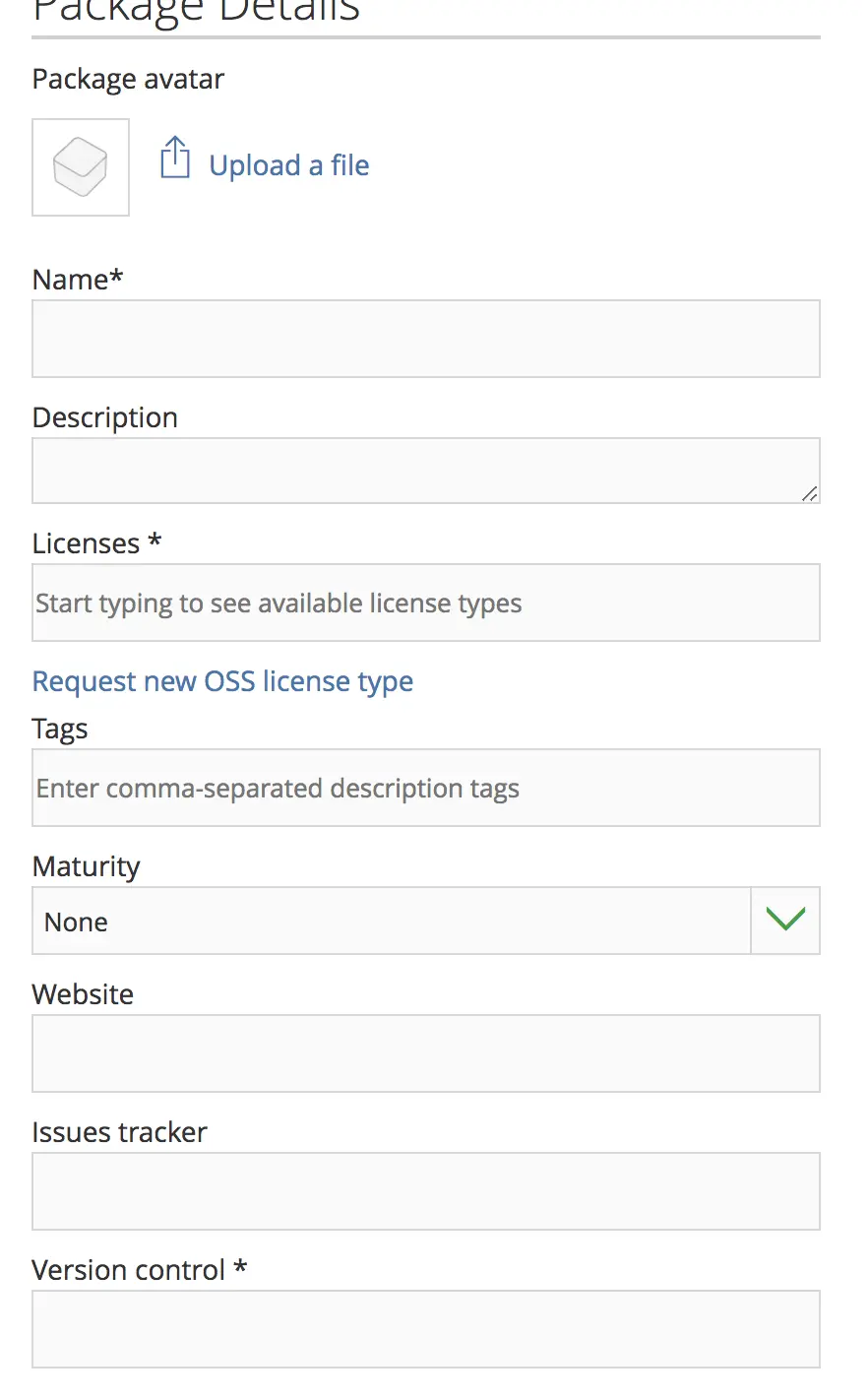Focus the Licenses search field
Image resolution: width=868 pixels, height=1400 pixels.
click(x=425, y=603)
